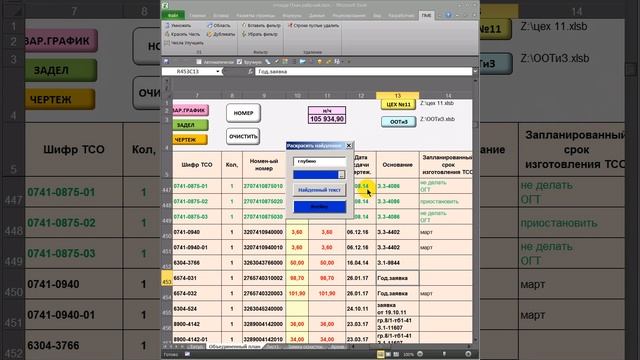640x360 pixels.
Task: Click Page Layout view icon in status bar
Action: tap(388, 354)
